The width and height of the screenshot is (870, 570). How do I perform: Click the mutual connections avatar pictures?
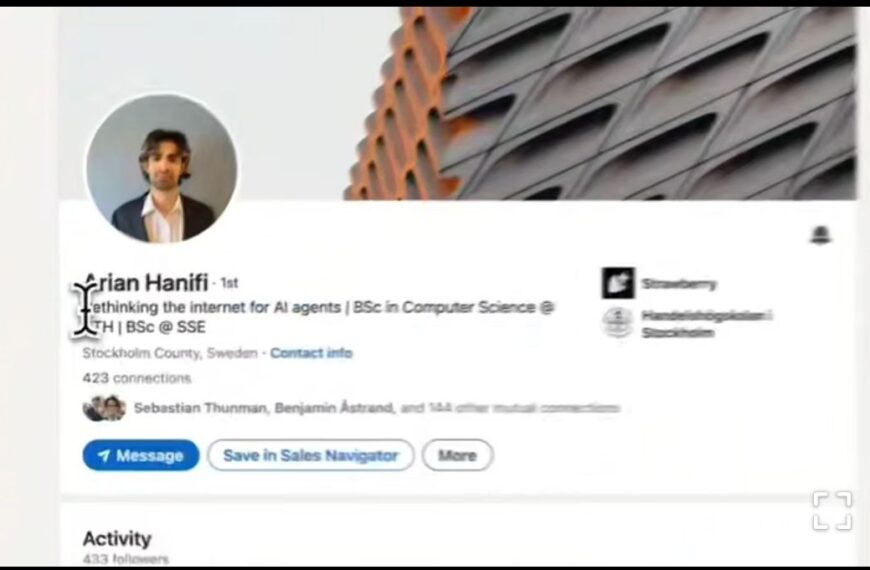104,408
